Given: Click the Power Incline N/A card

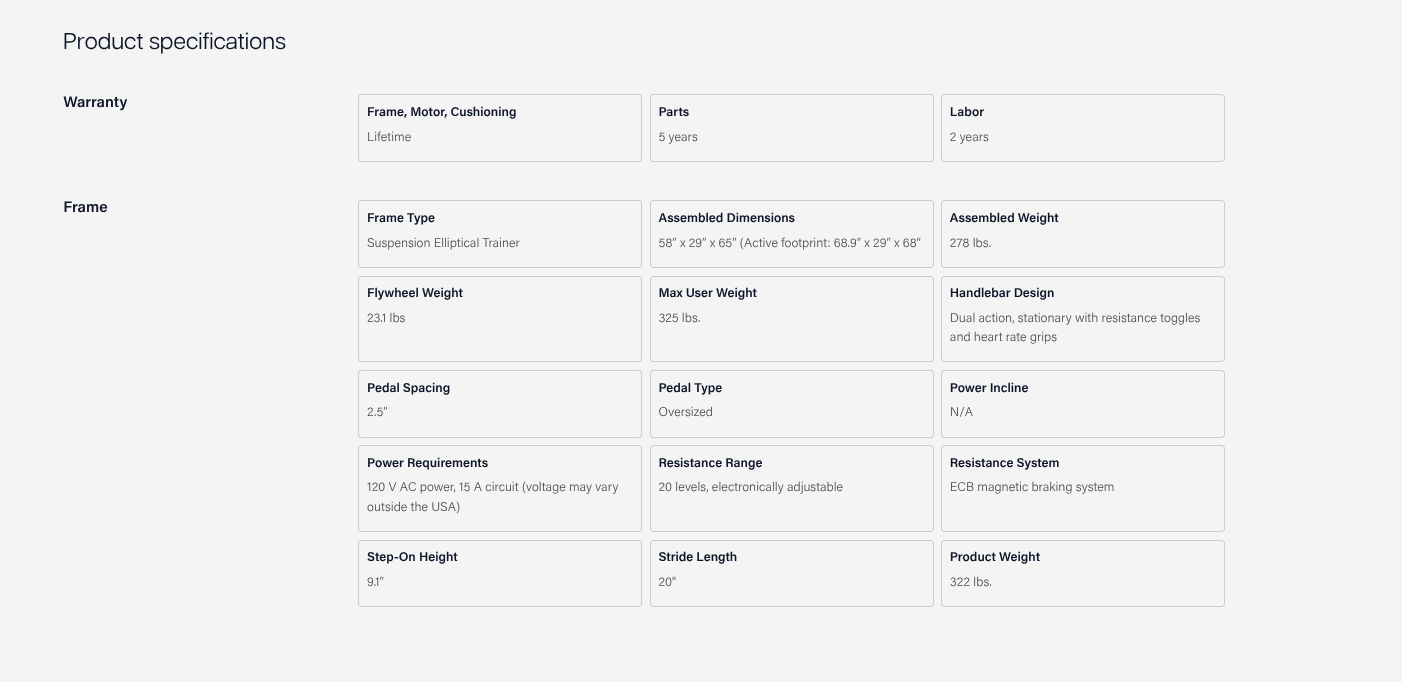Looking at the screenshot, I should pyautogui.click(x=1082, y=403).
